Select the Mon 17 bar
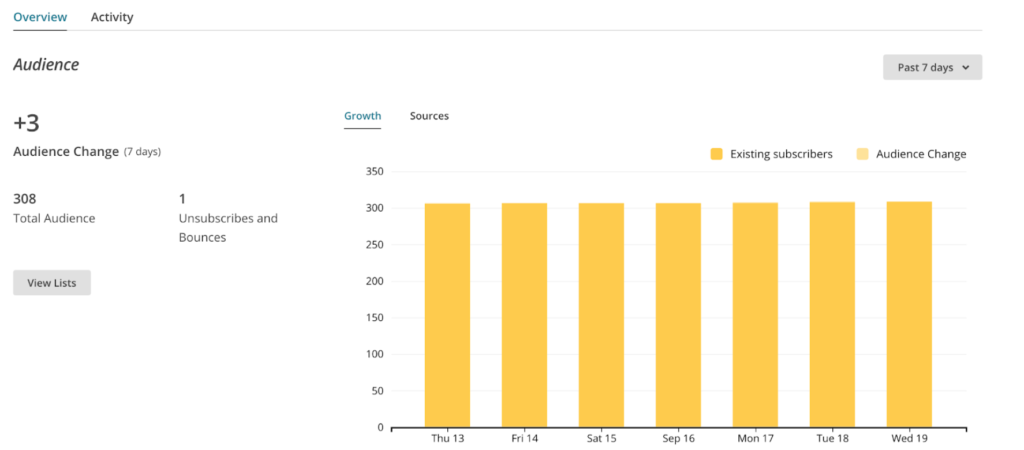Image resolution: width=1024 pixels, height=450 pixels. [755, 315]
